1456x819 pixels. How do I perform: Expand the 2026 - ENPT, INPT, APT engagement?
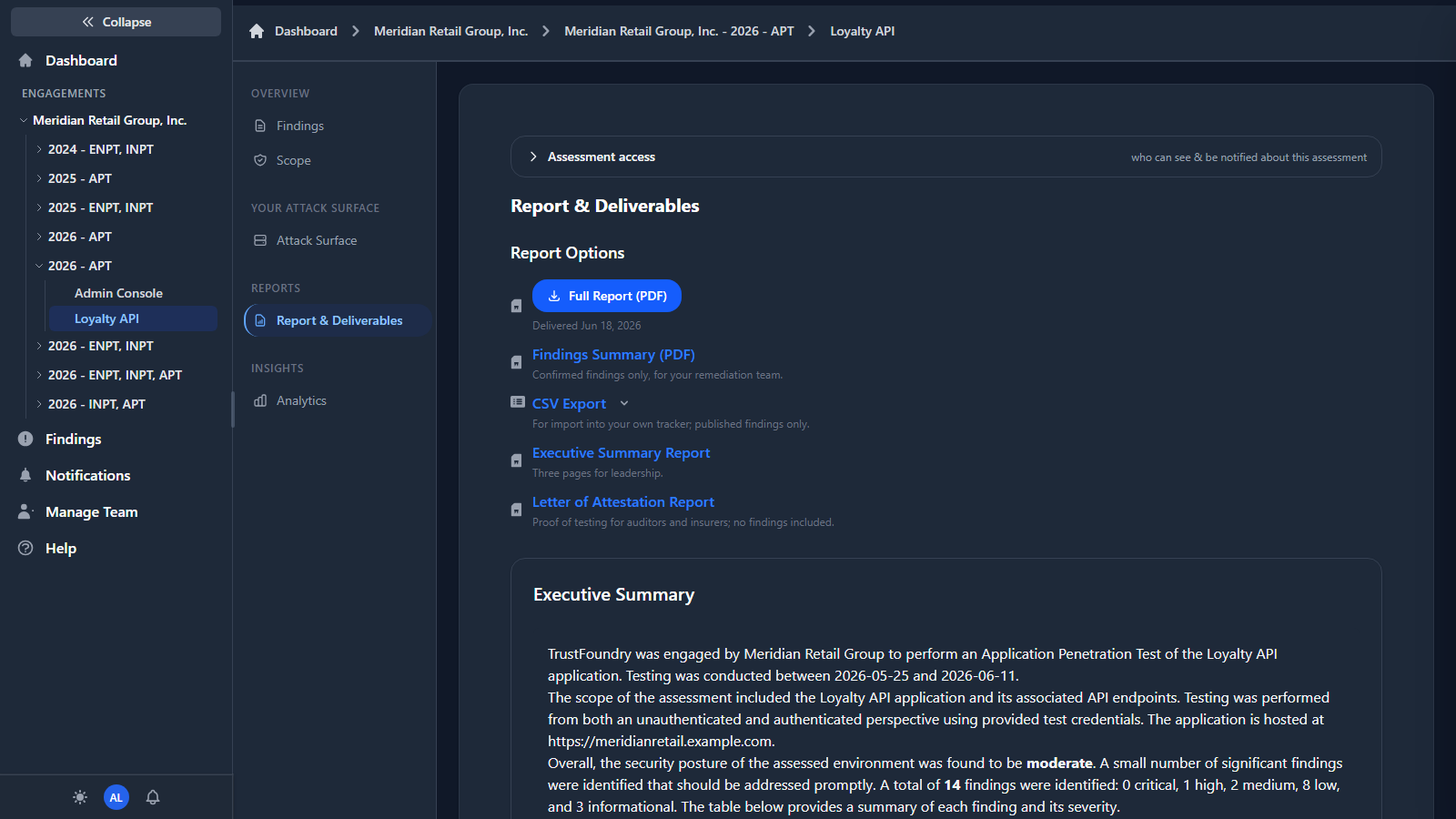[39, 375]
